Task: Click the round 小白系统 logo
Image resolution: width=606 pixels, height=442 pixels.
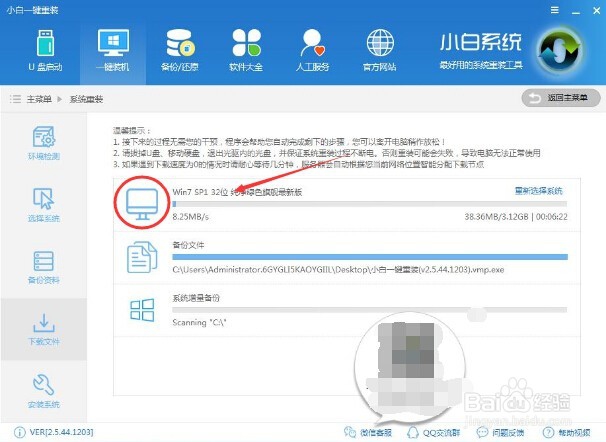Action: point(560,51)
